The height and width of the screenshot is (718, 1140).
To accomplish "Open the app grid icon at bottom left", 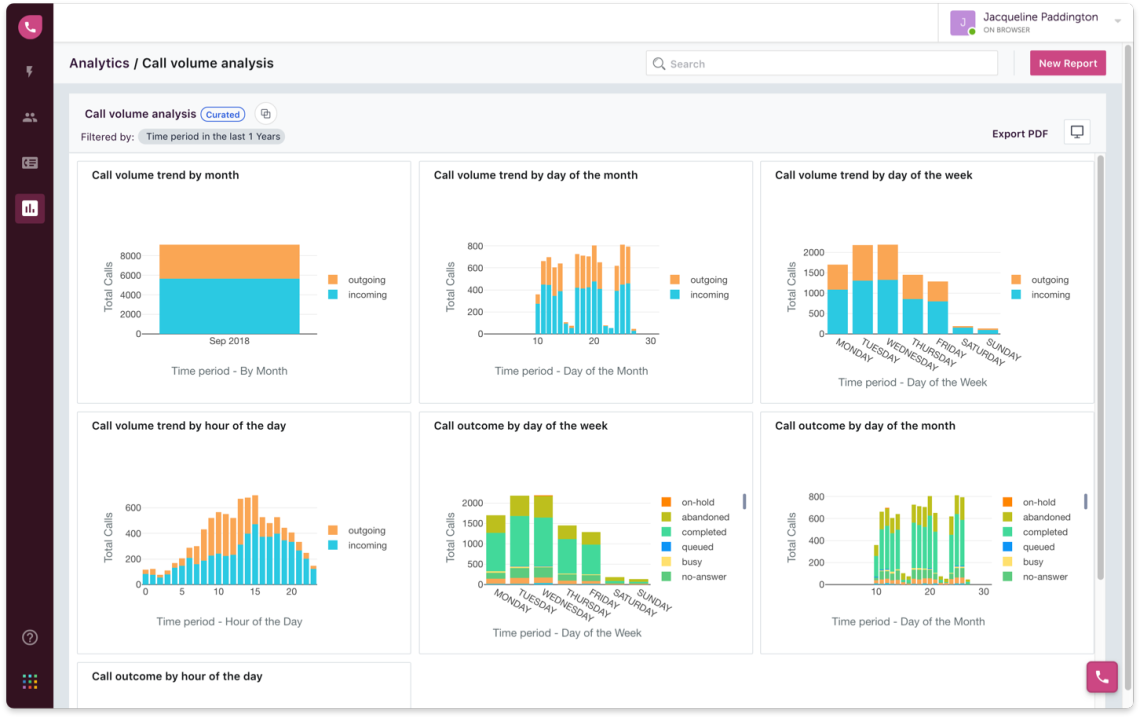I will pyautogui.click(x=29, y=681).
